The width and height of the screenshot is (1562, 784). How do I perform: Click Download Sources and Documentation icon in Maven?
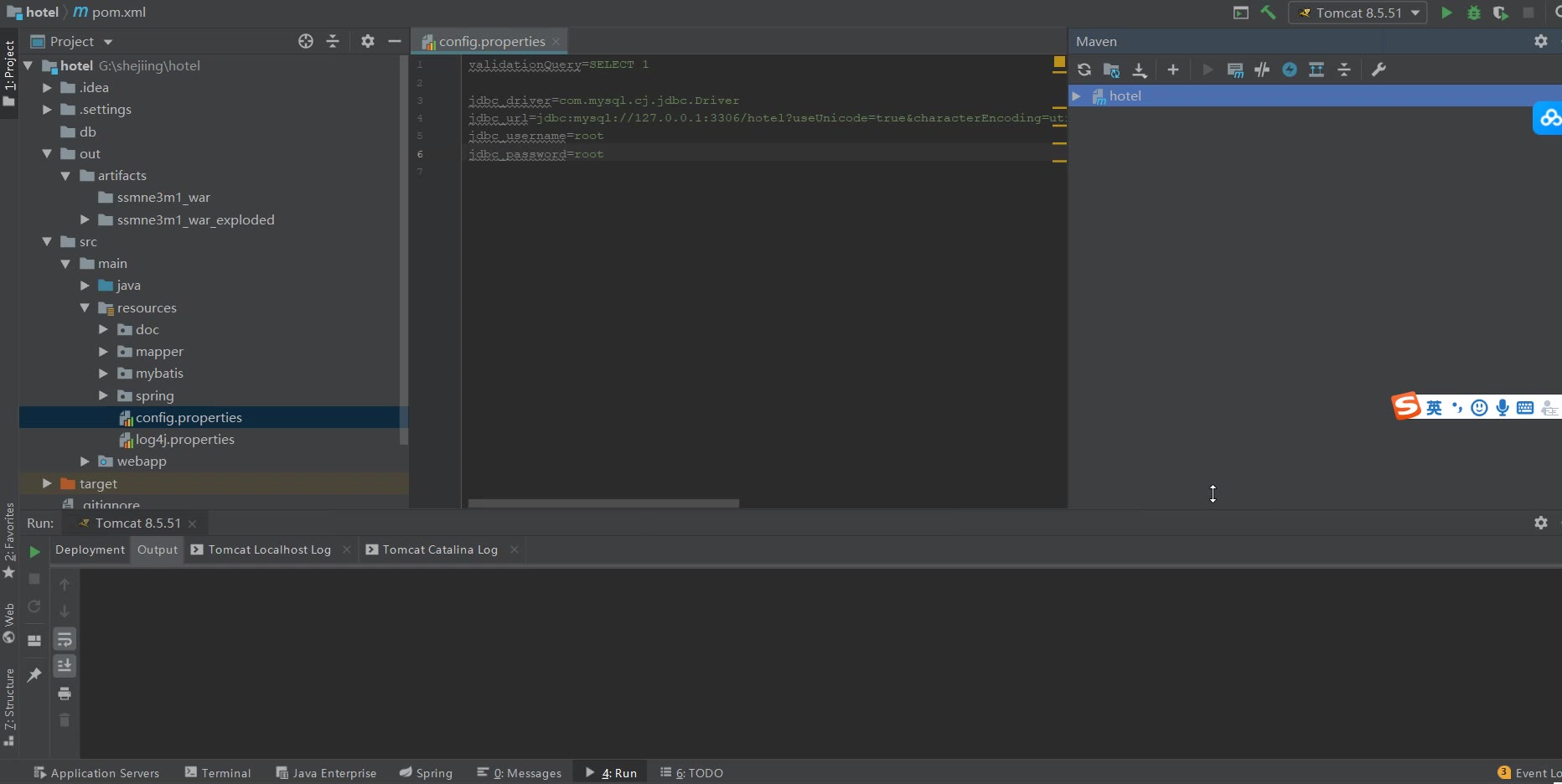click(1140, 70)
